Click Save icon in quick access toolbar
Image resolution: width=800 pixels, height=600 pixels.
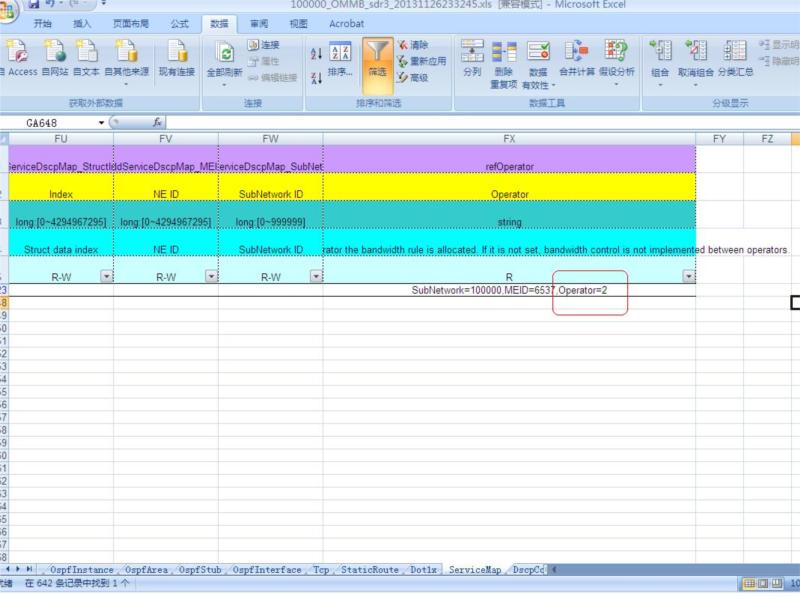tap(34, 5)
